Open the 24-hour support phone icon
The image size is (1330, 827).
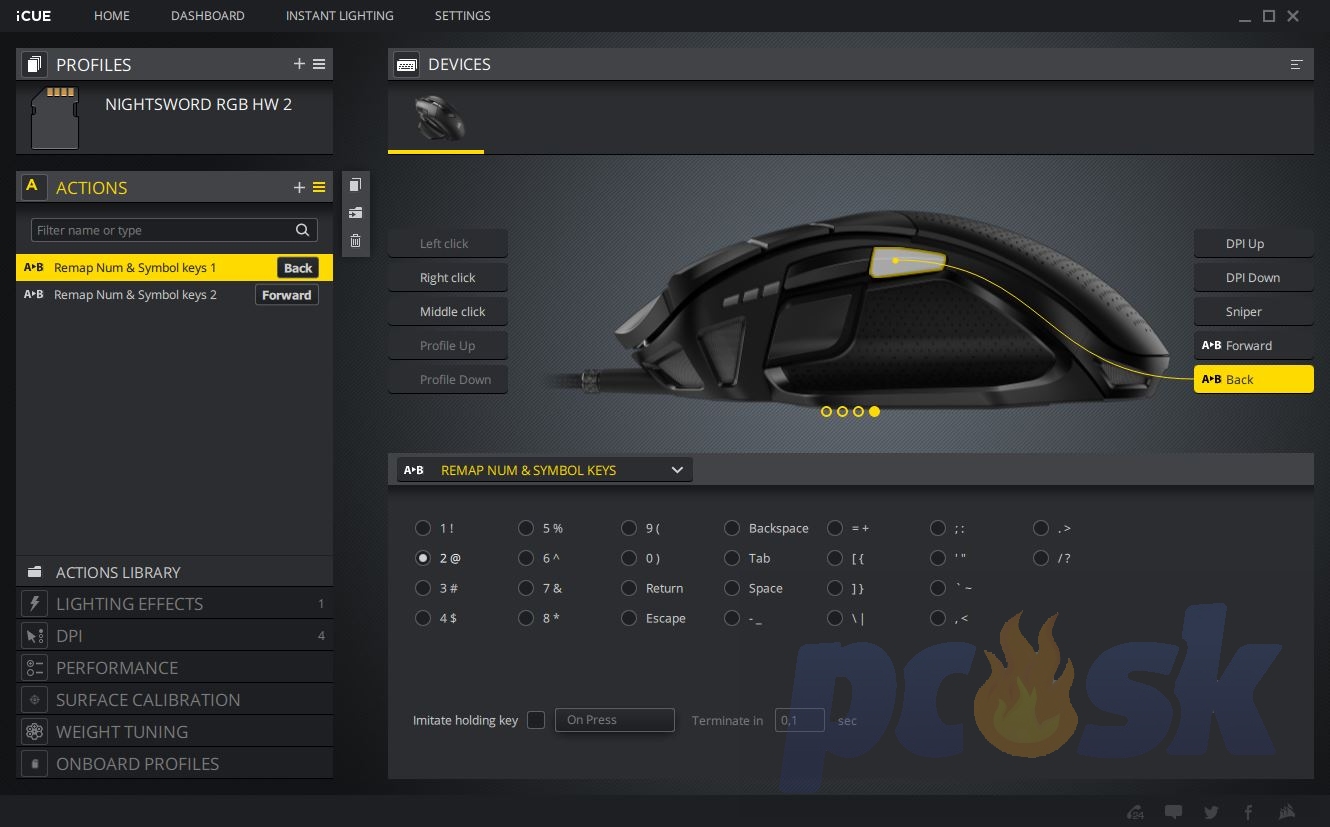[1135, 812]
